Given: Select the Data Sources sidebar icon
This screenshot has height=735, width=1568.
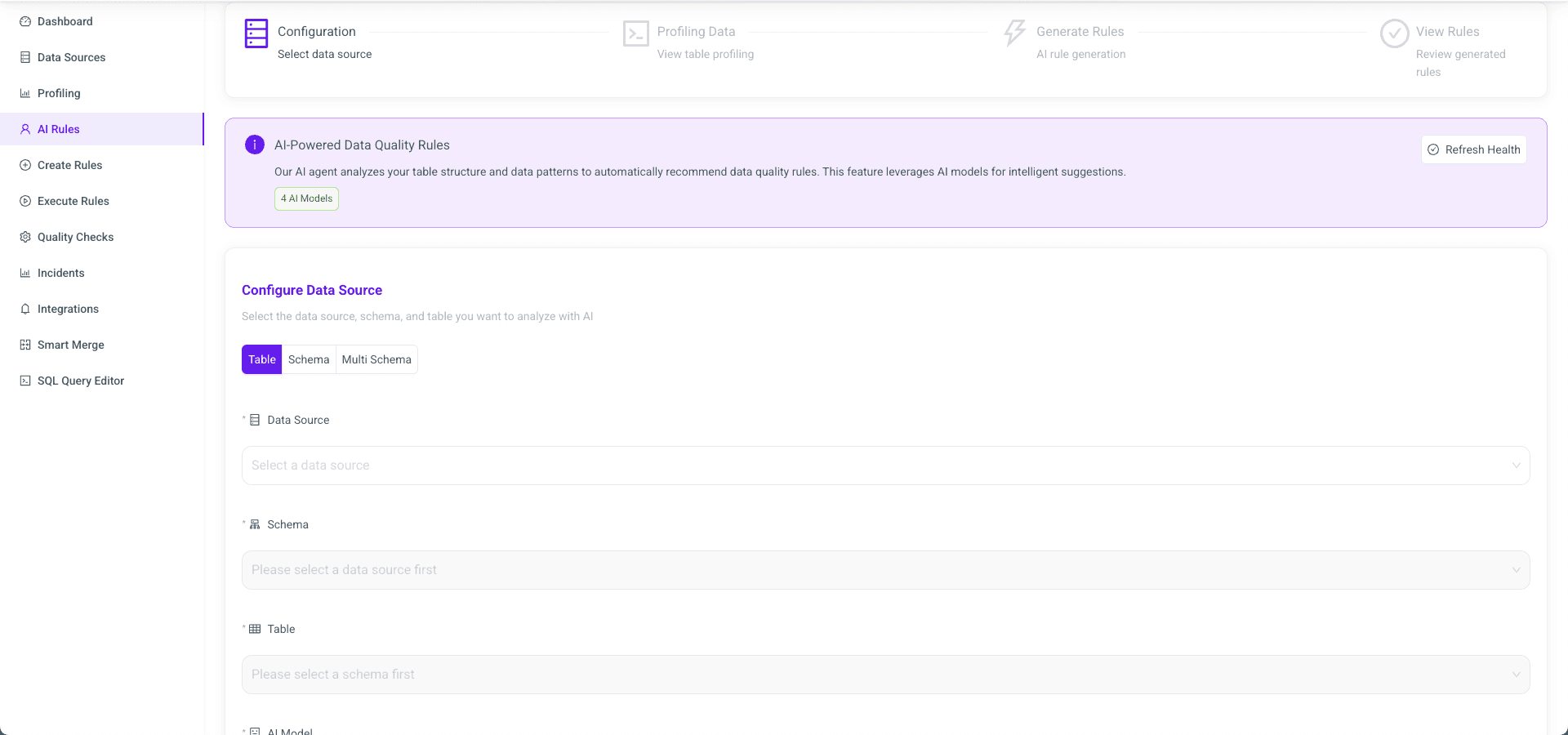Looking at the screenshot, I should pyautogui.click(x=24, y=57).
